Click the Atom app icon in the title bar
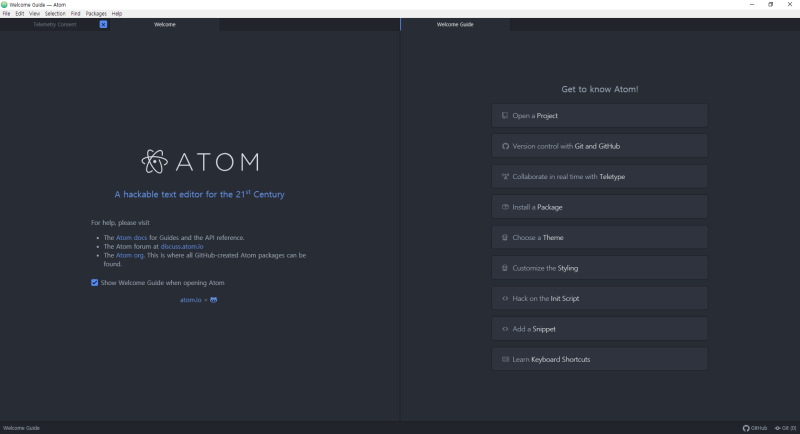The width and height of the screenshot is (800, 434). [4, 5]
